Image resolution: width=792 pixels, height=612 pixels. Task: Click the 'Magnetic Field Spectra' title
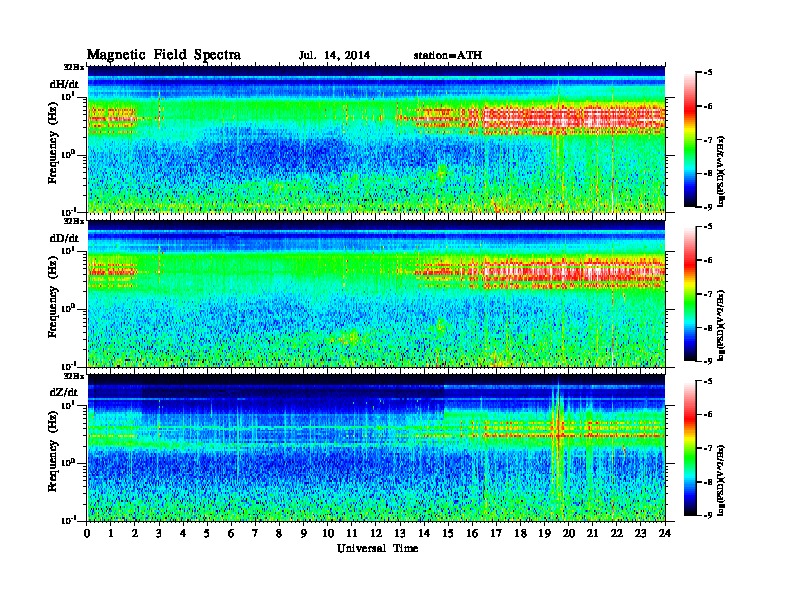pyautogui.click(x=163, y=55)
